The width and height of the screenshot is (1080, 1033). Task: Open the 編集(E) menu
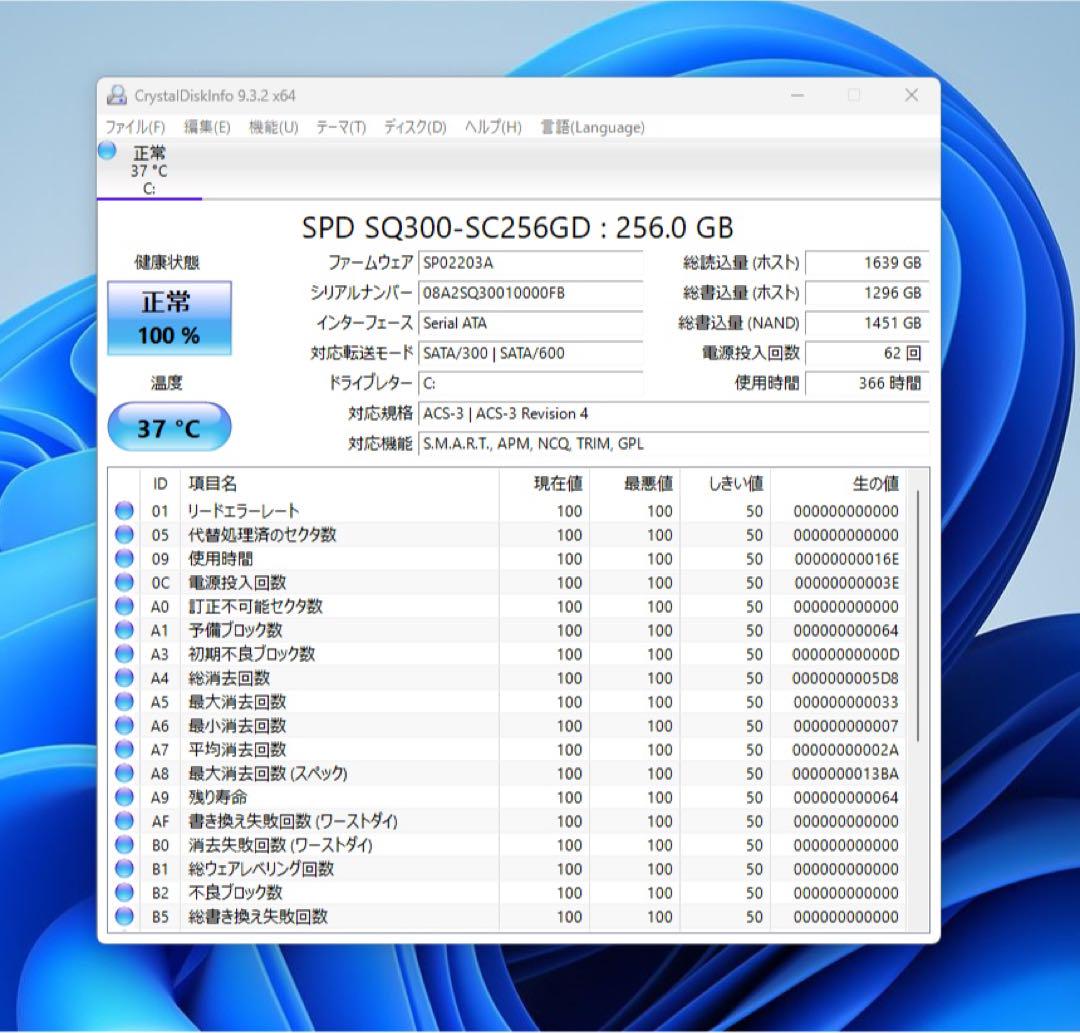(207, 127)
